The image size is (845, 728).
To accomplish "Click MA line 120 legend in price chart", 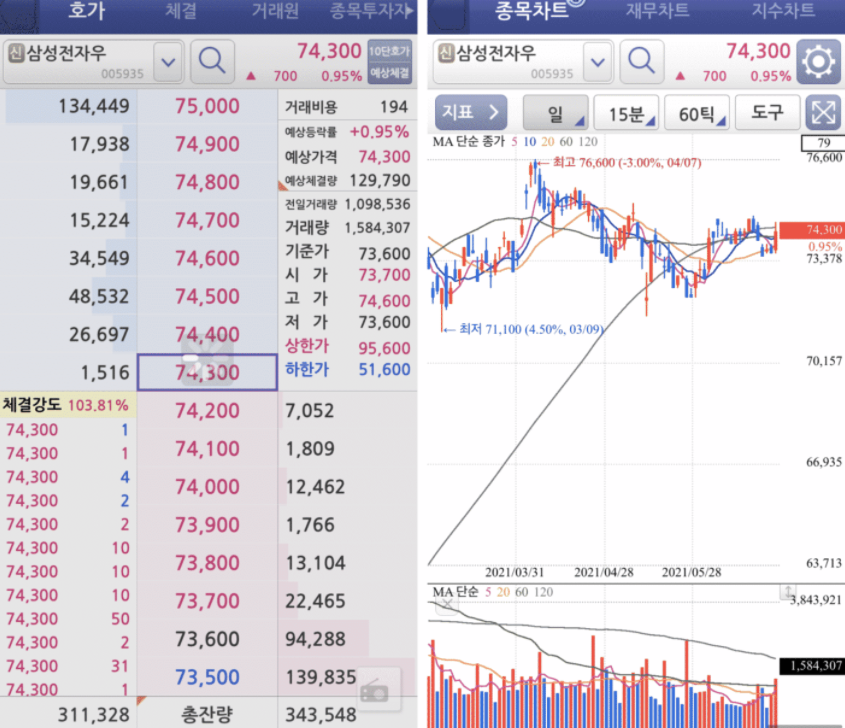I will click(x=587, y=142).
